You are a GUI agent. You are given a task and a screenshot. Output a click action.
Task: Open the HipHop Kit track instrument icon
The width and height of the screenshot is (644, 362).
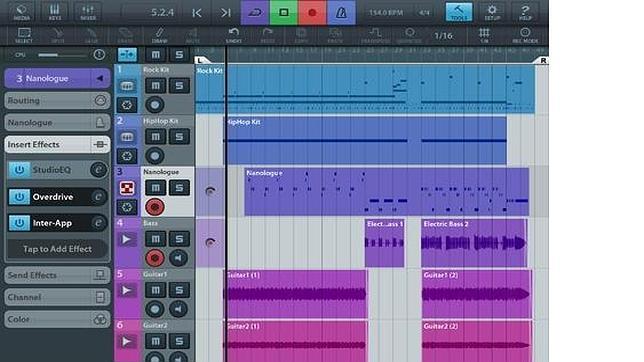click(127, 137)
